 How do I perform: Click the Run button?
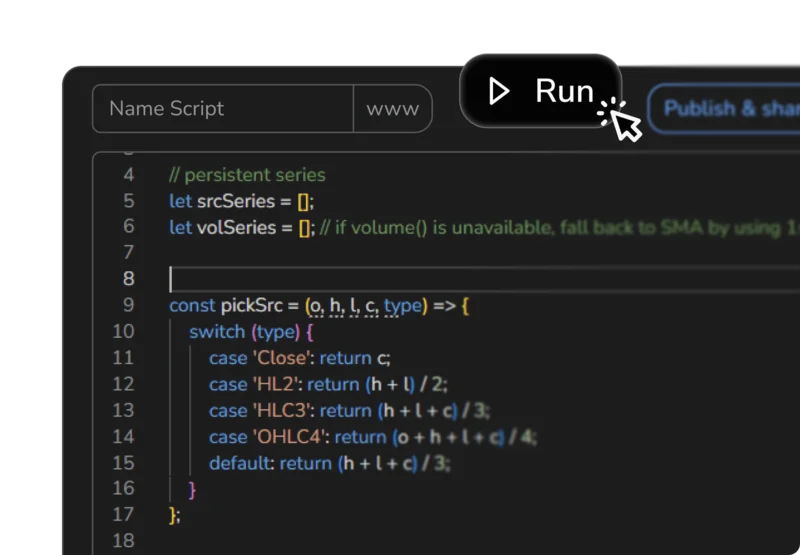540,91
